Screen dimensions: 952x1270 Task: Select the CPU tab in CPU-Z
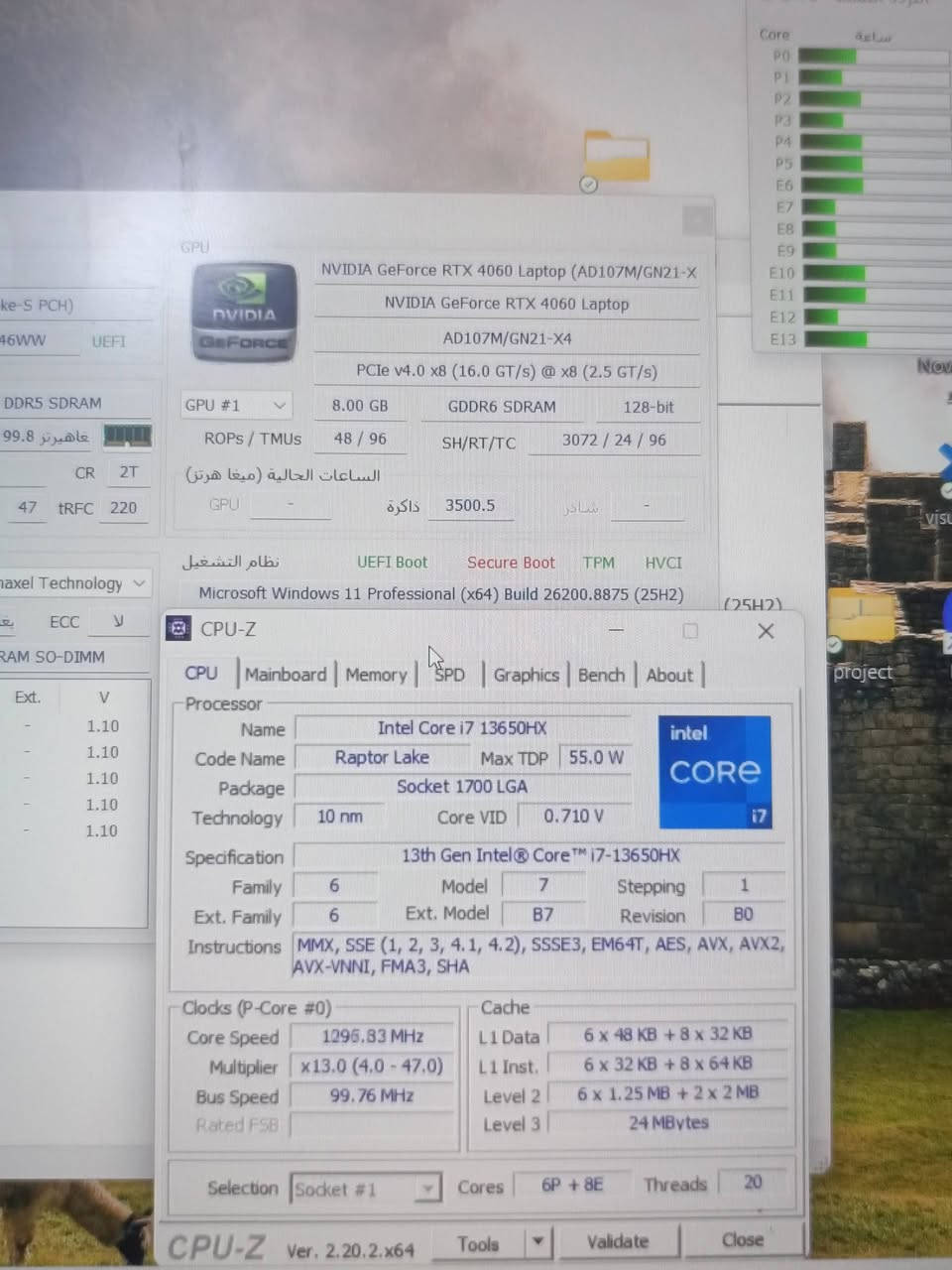click(201, 673)
